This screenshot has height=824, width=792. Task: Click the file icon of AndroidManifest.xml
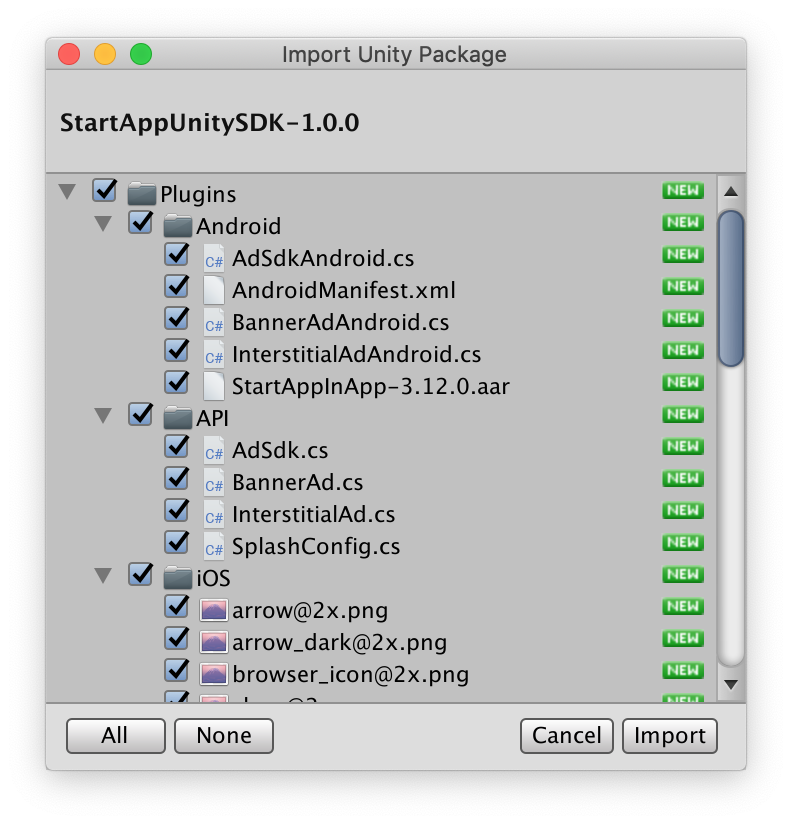pos(214,290)
